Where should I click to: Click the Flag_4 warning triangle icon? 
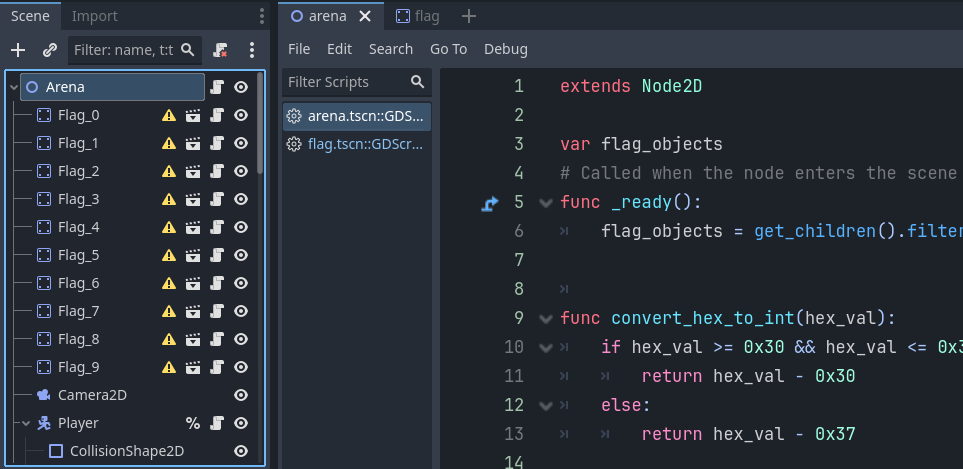point(168,228)
